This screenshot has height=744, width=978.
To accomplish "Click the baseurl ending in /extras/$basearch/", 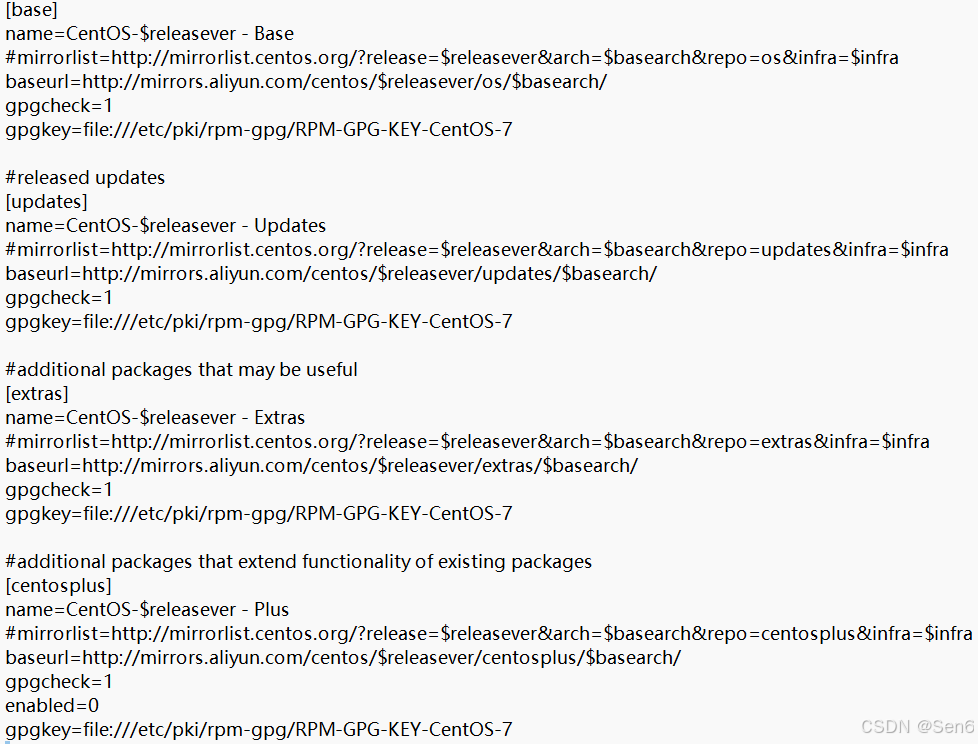I will click(x=321, y=466).
